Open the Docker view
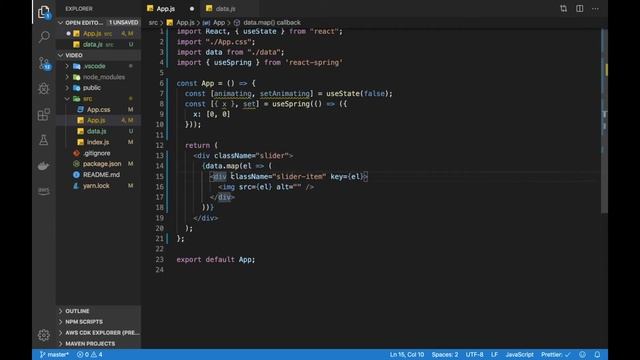 coord(44,166)
